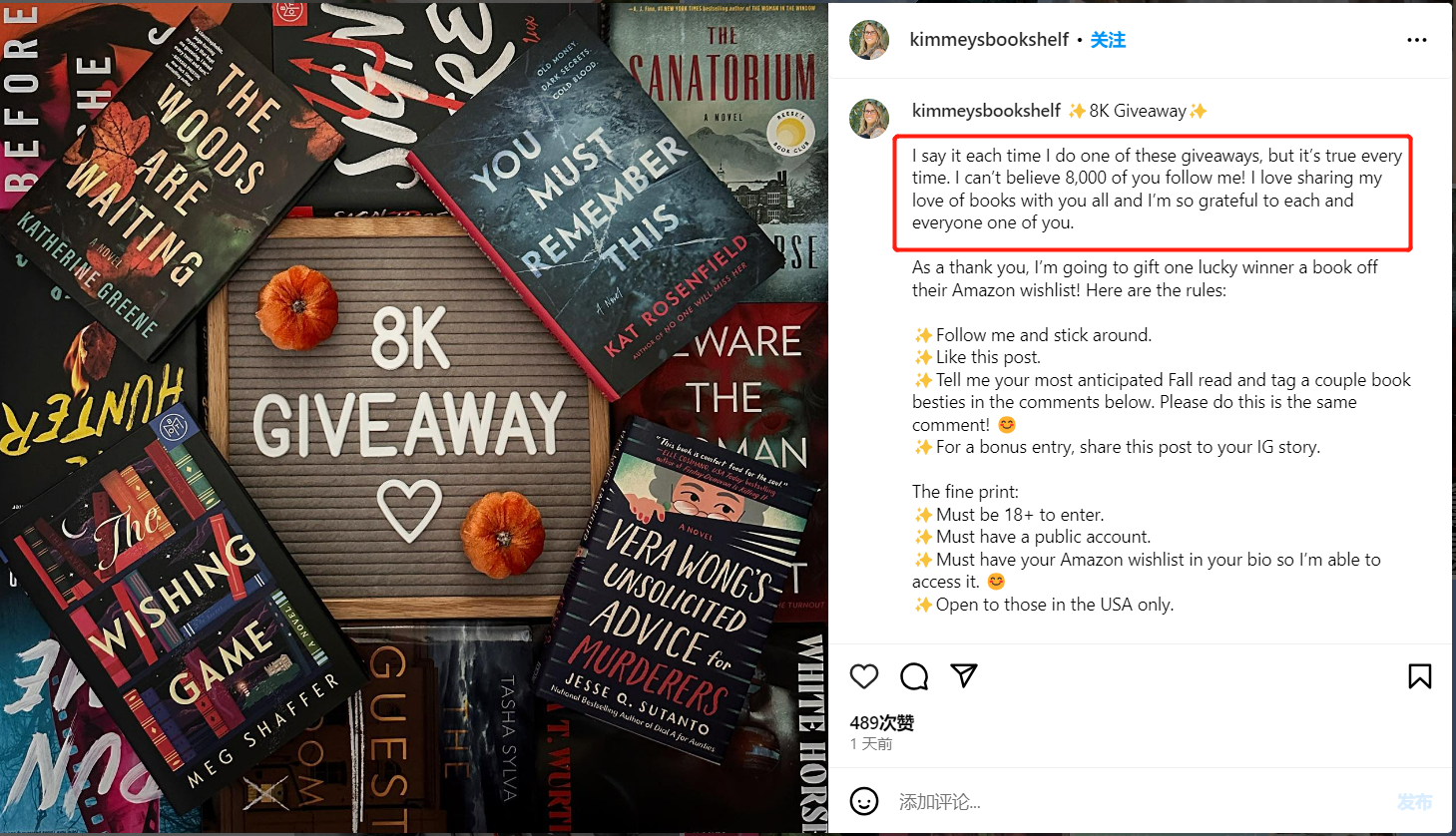Submit the comment with 发布

pos(1414,802)
